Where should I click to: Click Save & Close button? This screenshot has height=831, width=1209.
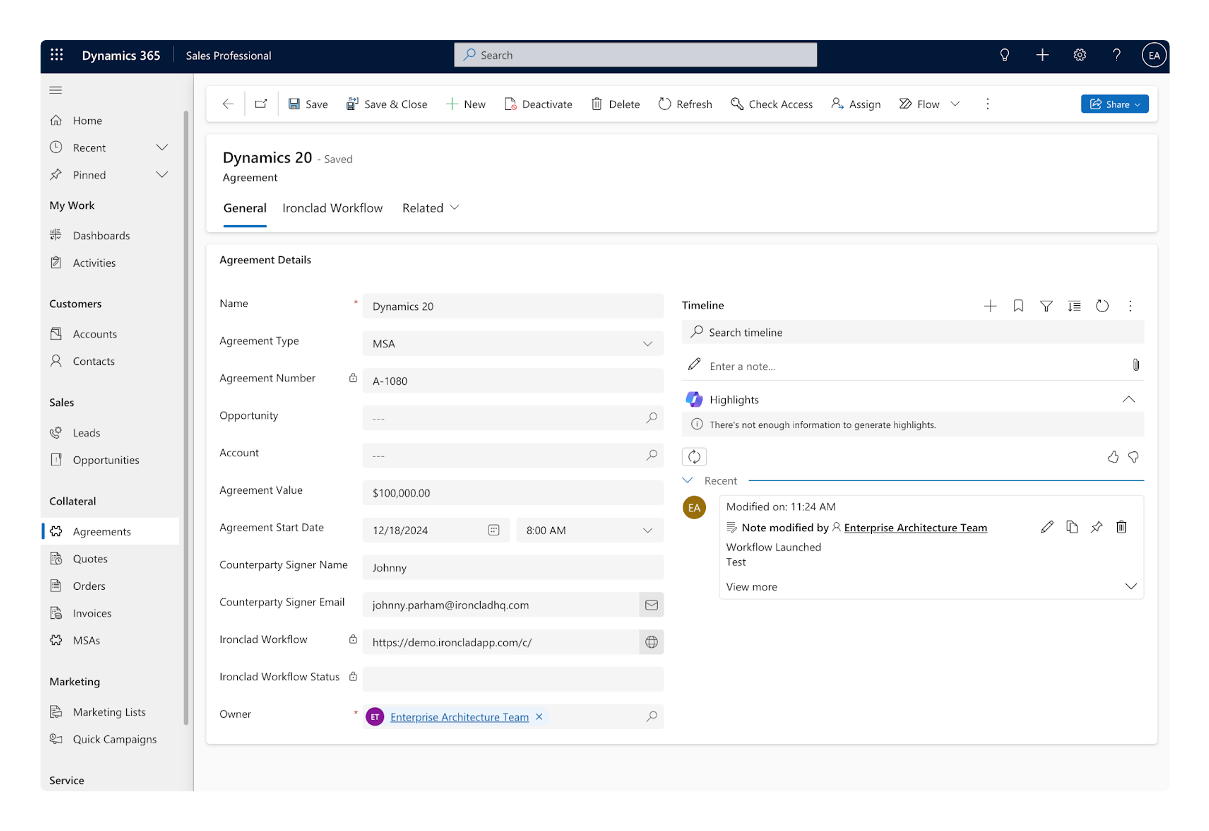click(x=386, y=104)
